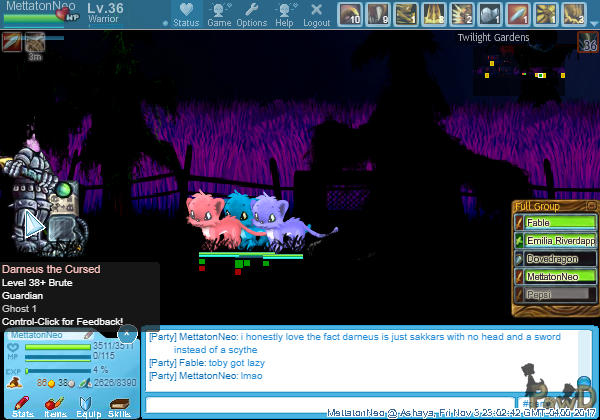Viewport: 600px width, 420px height.
Task: Open the Stats panel
Action: click(22, 405)
